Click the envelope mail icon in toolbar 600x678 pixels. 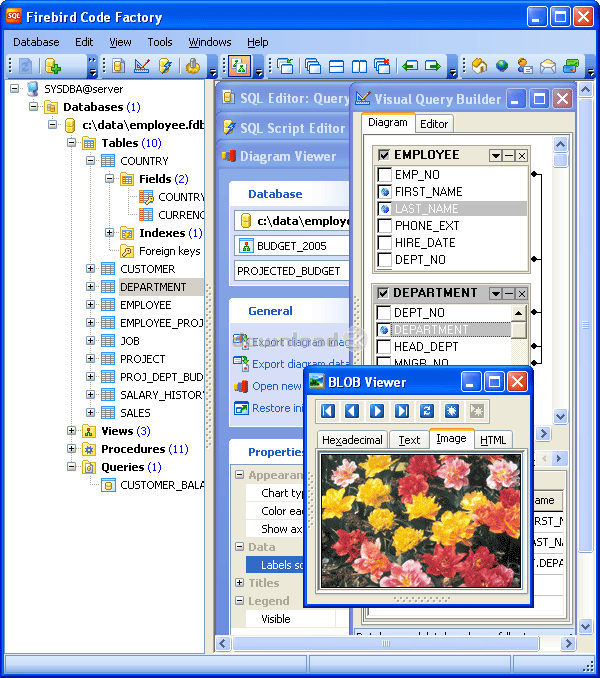(547, 66)
